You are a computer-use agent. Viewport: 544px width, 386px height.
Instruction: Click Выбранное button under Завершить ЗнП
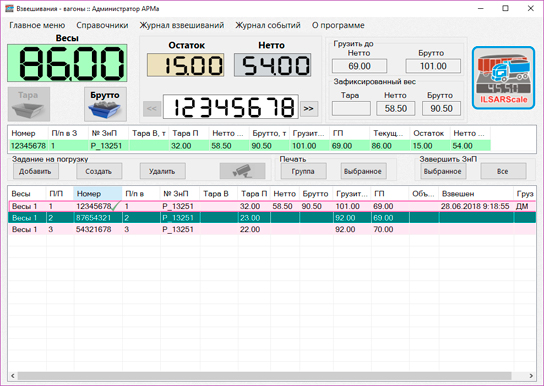(x=443, y=171)
